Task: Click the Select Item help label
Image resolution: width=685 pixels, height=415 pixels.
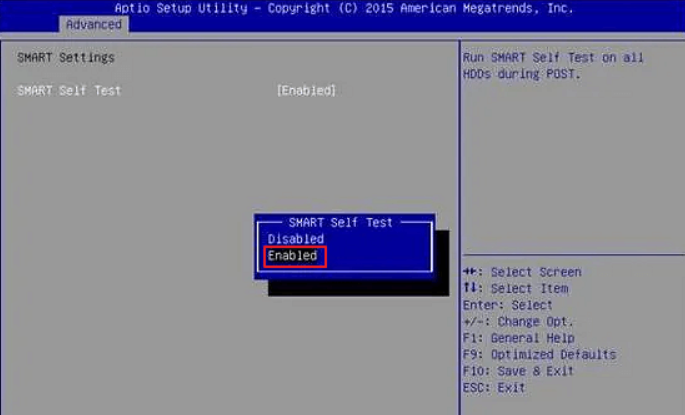Action: pyautogui.click(x=529, y=289)
